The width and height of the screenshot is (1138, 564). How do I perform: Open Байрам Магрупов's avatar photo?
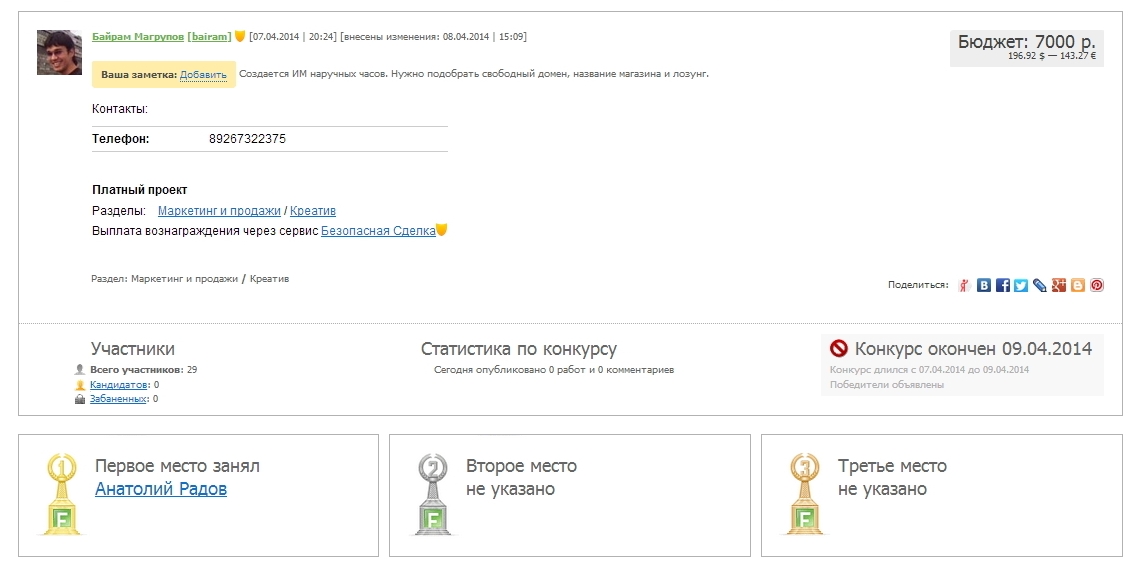pyautogui.click(x=60, y=52)
